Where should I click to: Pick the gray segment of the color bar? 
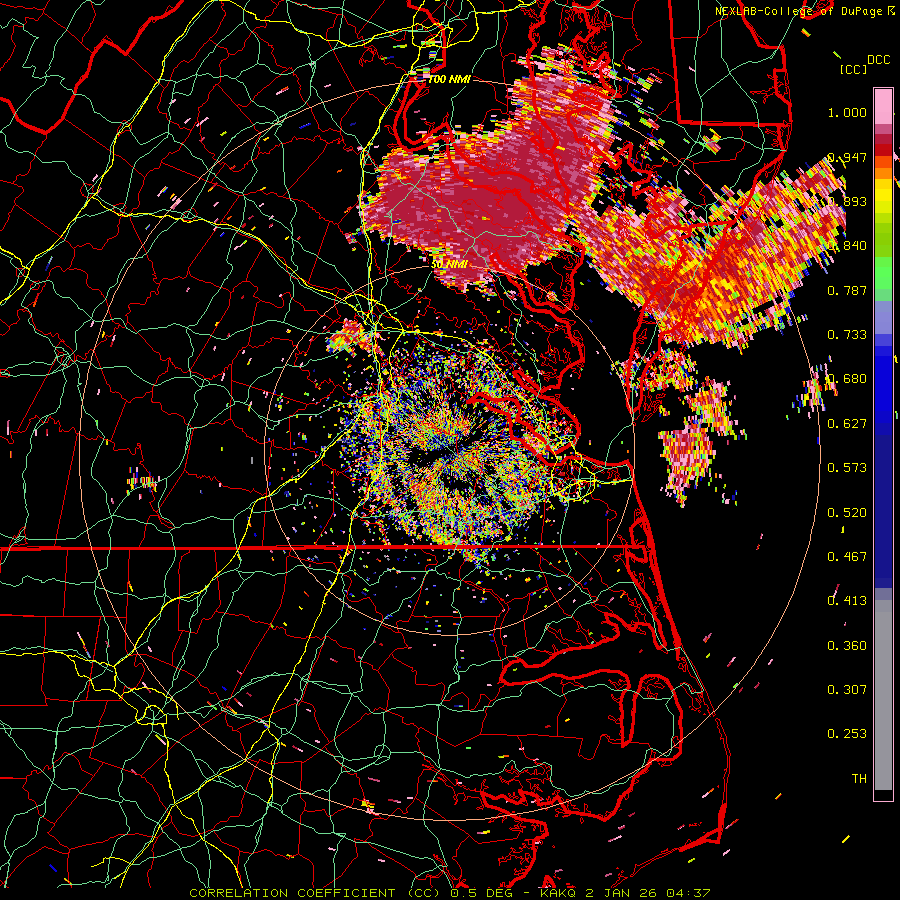coord(883,695)
